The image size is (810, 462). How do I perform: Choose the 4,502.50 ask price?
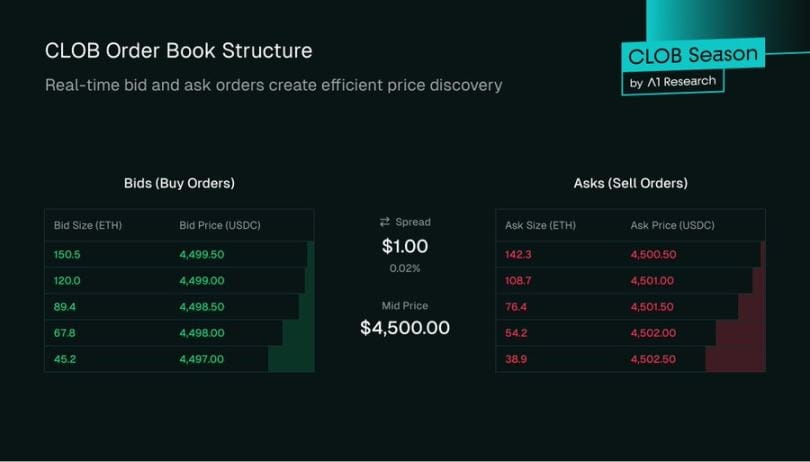(653, 359)
